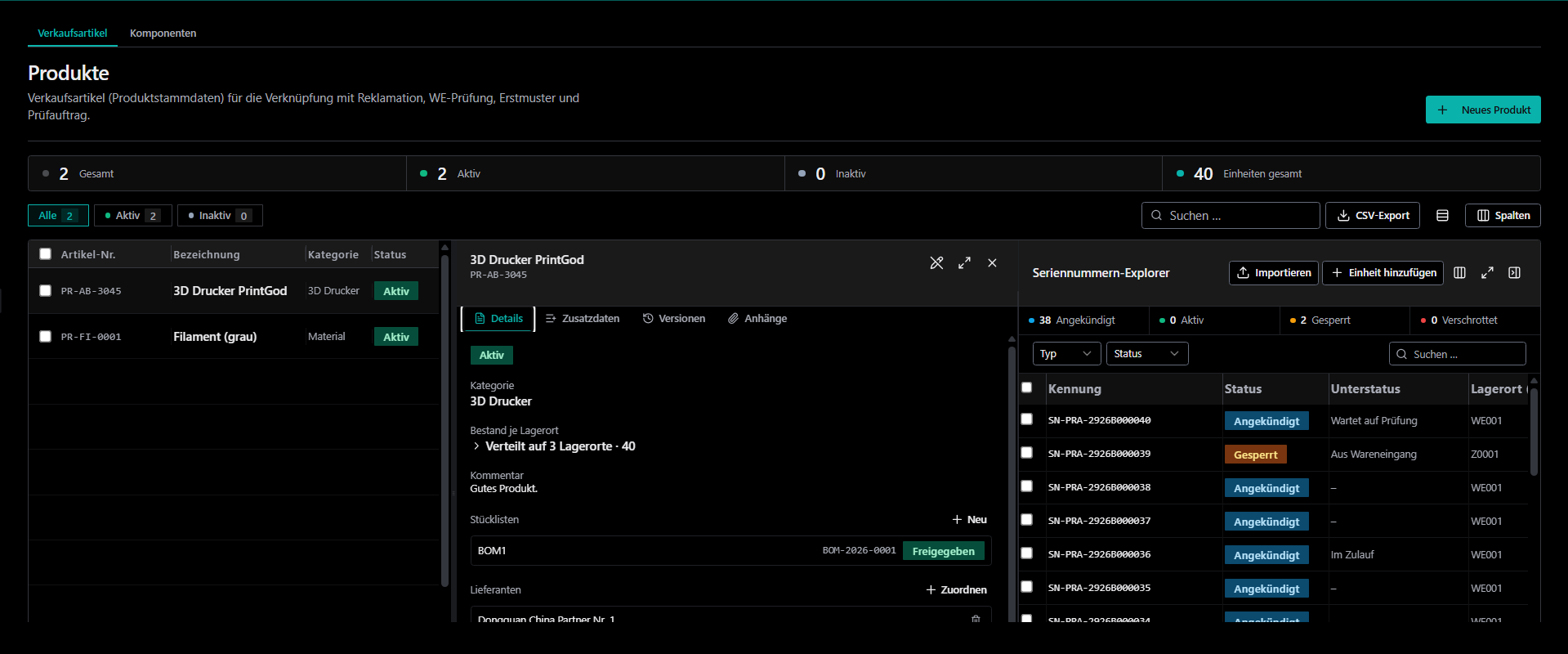Click the plus icon on Einheit hinzufügen
This screenshot has width=1568, height=654.
click(x=1337, y=273)
